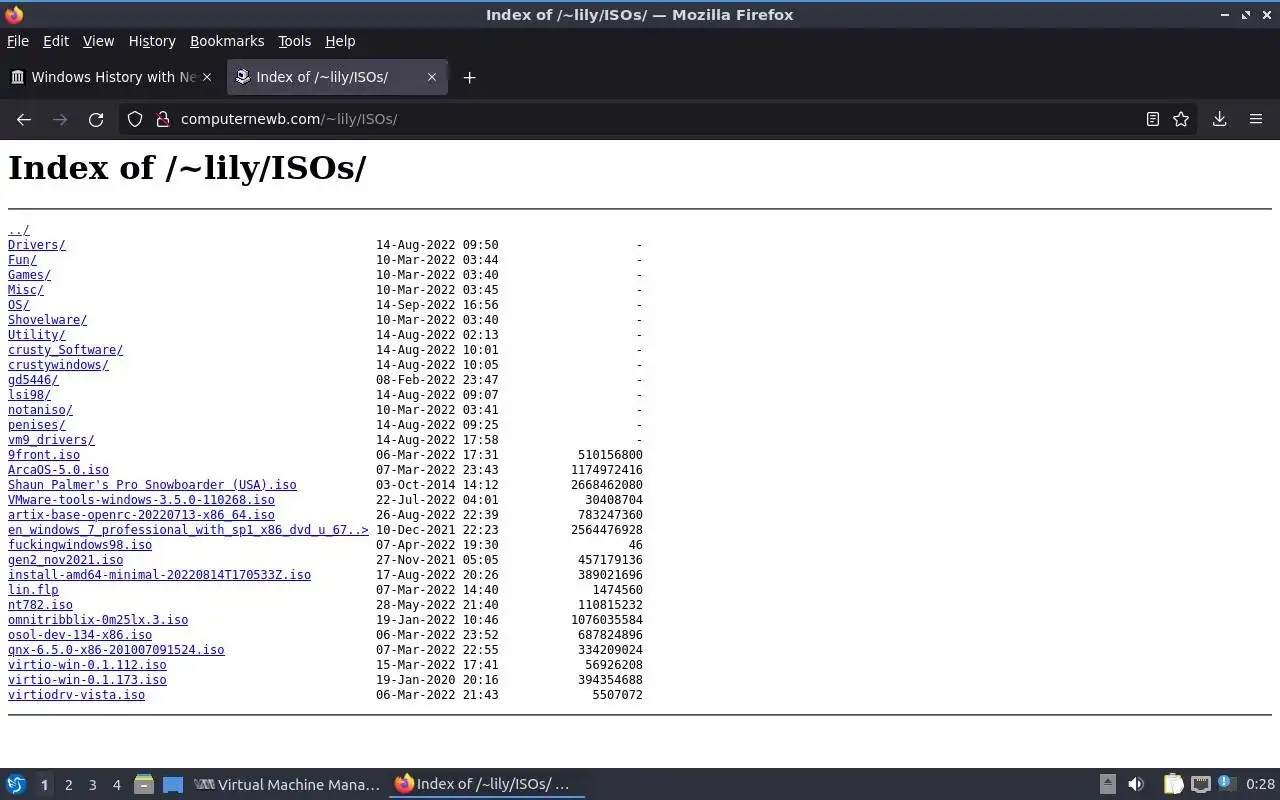Open the tracking protection shield panel
The width and height of the screenshot is (1280, 800).
coord(135,119)
